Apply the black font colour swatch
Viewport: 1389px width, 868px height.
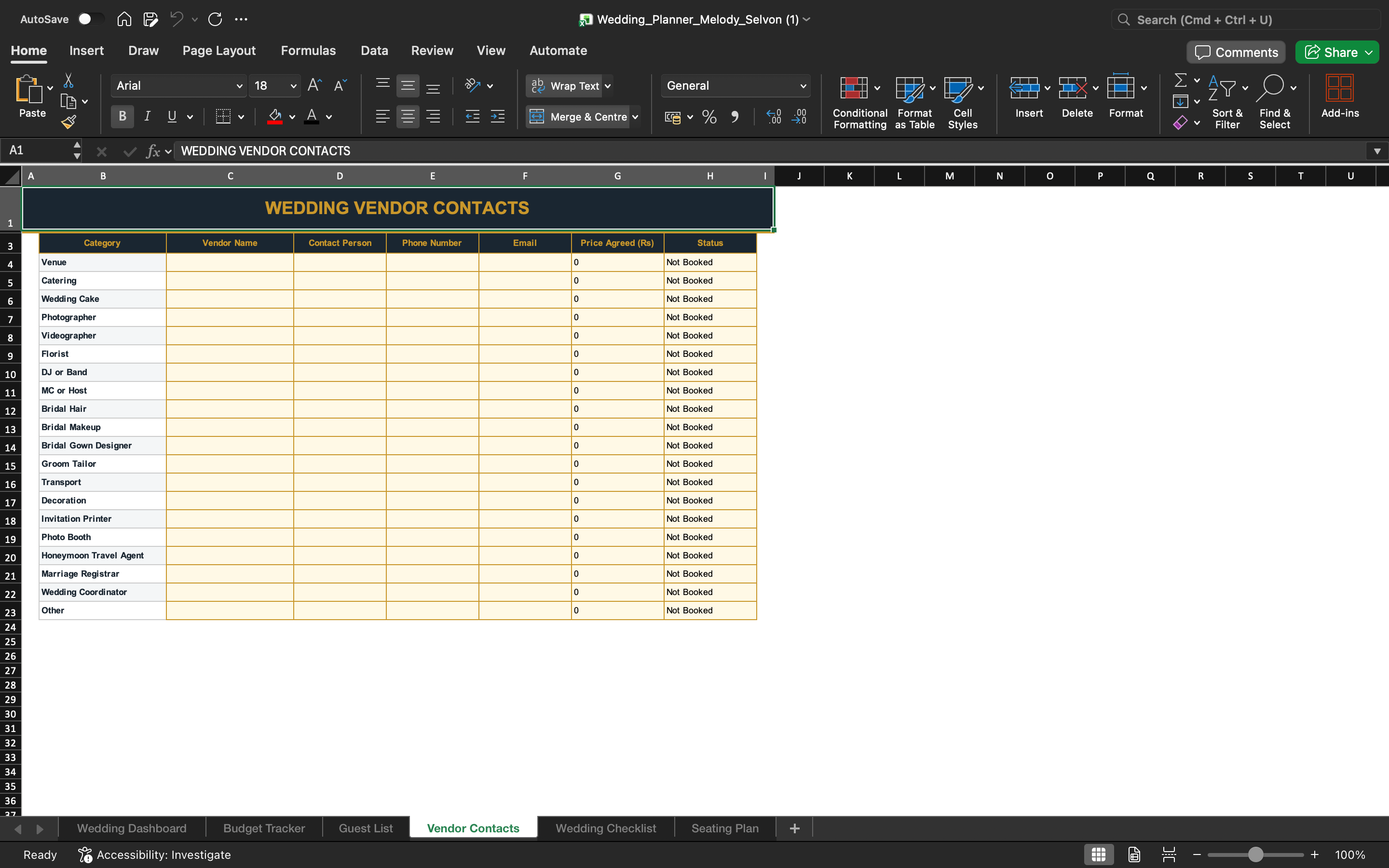[312, 117]
